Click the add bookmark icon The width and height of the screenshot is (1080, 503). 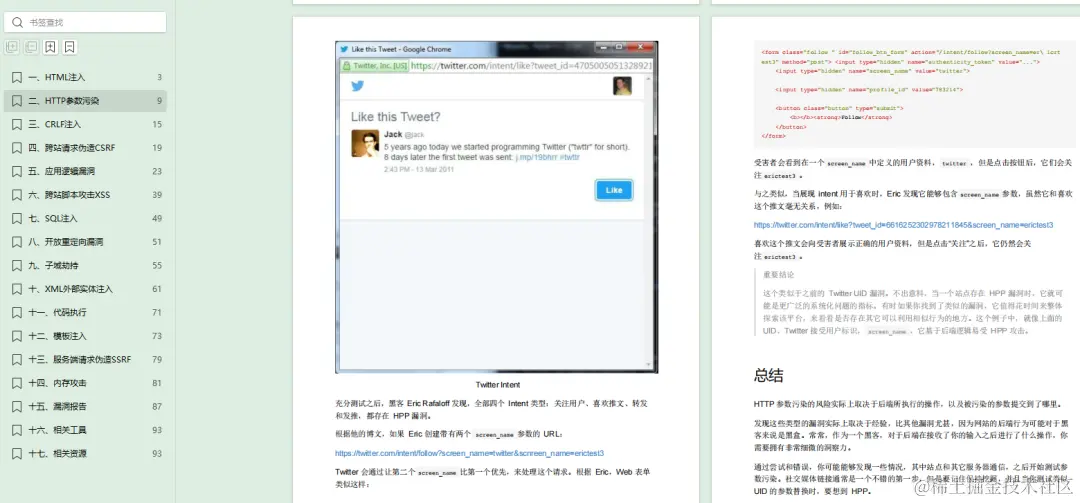[x=50, y=48]
